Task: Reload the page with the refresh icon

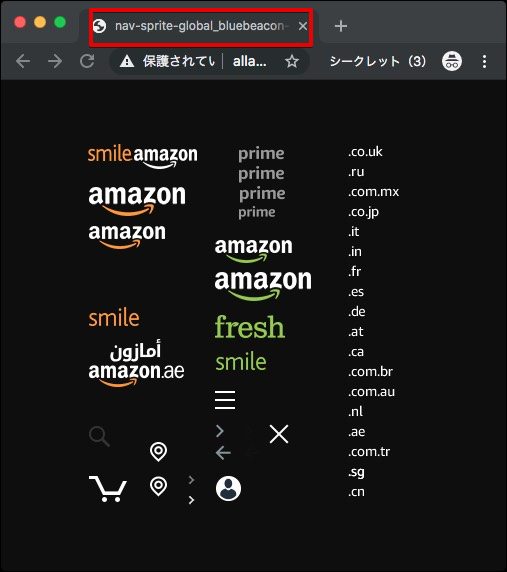Action: pyautogui.click(x=87, y=61)
